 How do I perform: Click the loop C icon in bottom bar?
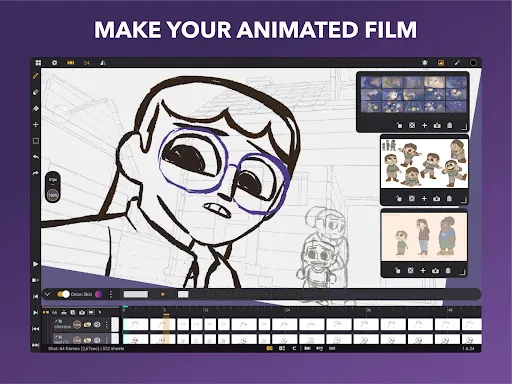(x=294, y=348)
